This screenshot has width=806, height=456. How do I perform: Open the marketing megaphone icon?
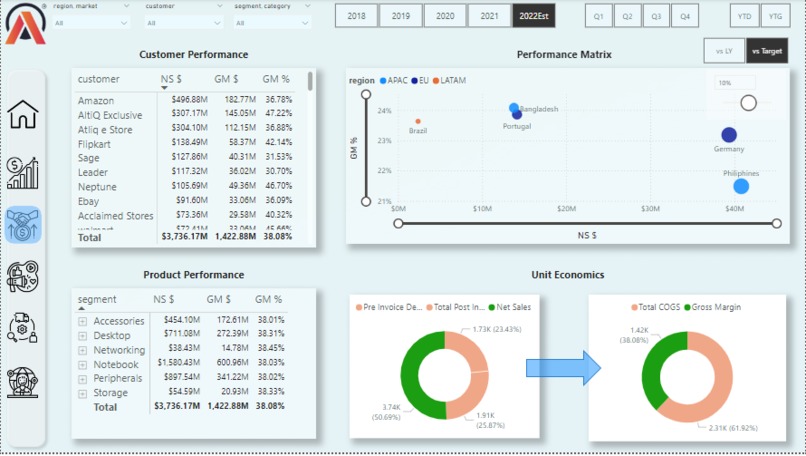[23, 277]
